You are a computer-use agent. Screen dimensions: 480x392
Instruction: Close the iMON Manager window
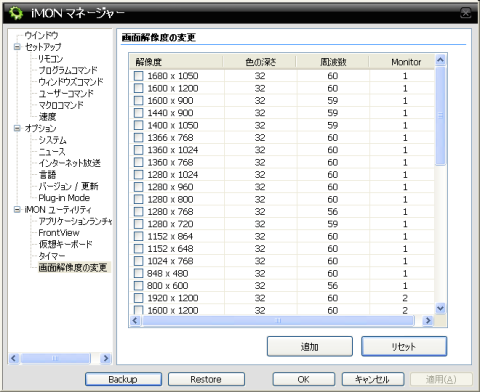click(x=466, y=13)
